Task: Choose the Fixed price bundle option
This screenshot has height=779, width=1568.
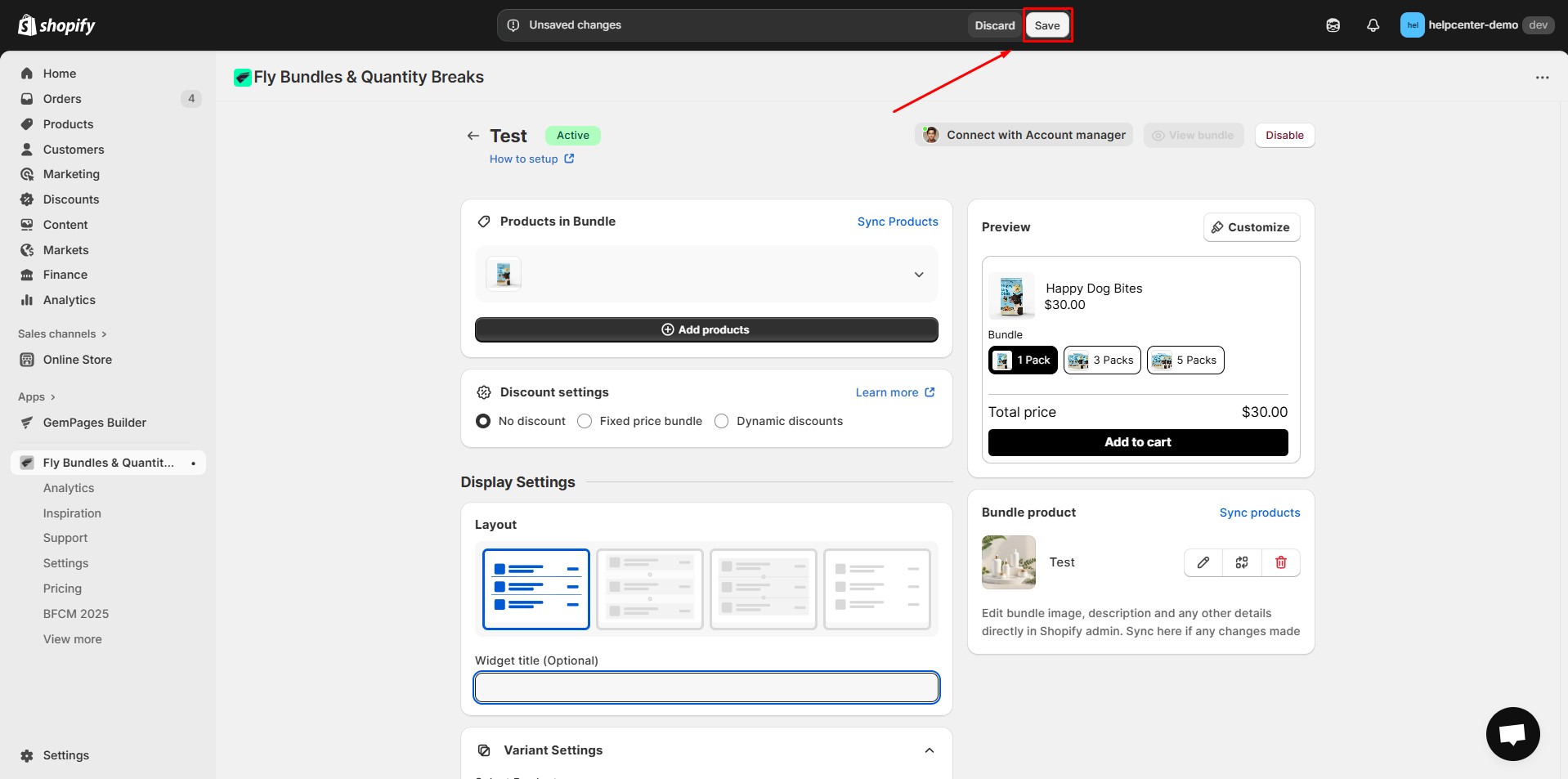Action: [x=585, y=421]
